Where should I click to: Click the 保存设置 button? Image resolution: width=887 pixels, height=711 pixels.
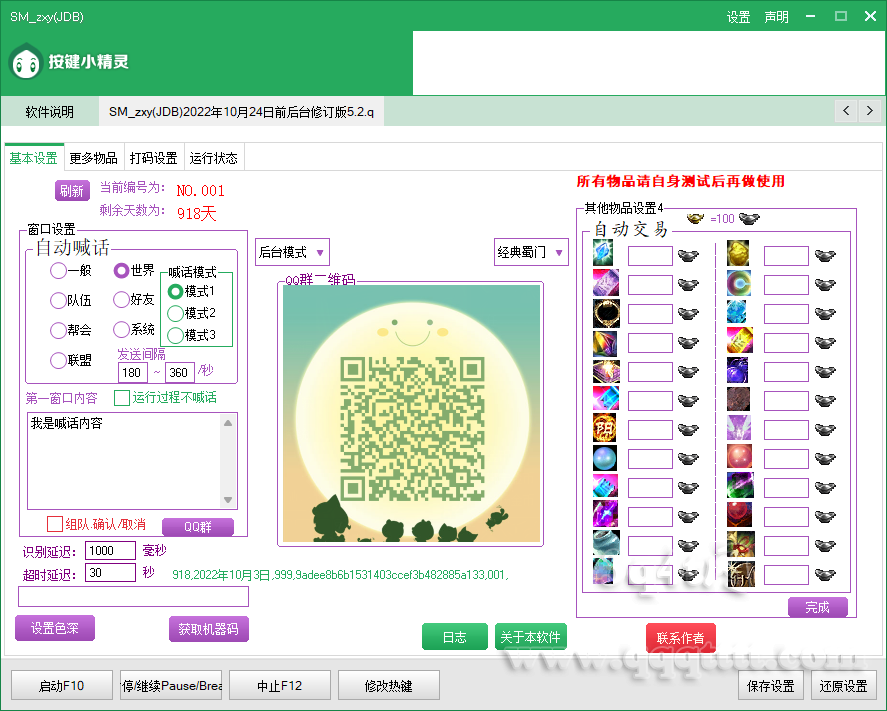(770, 686)
